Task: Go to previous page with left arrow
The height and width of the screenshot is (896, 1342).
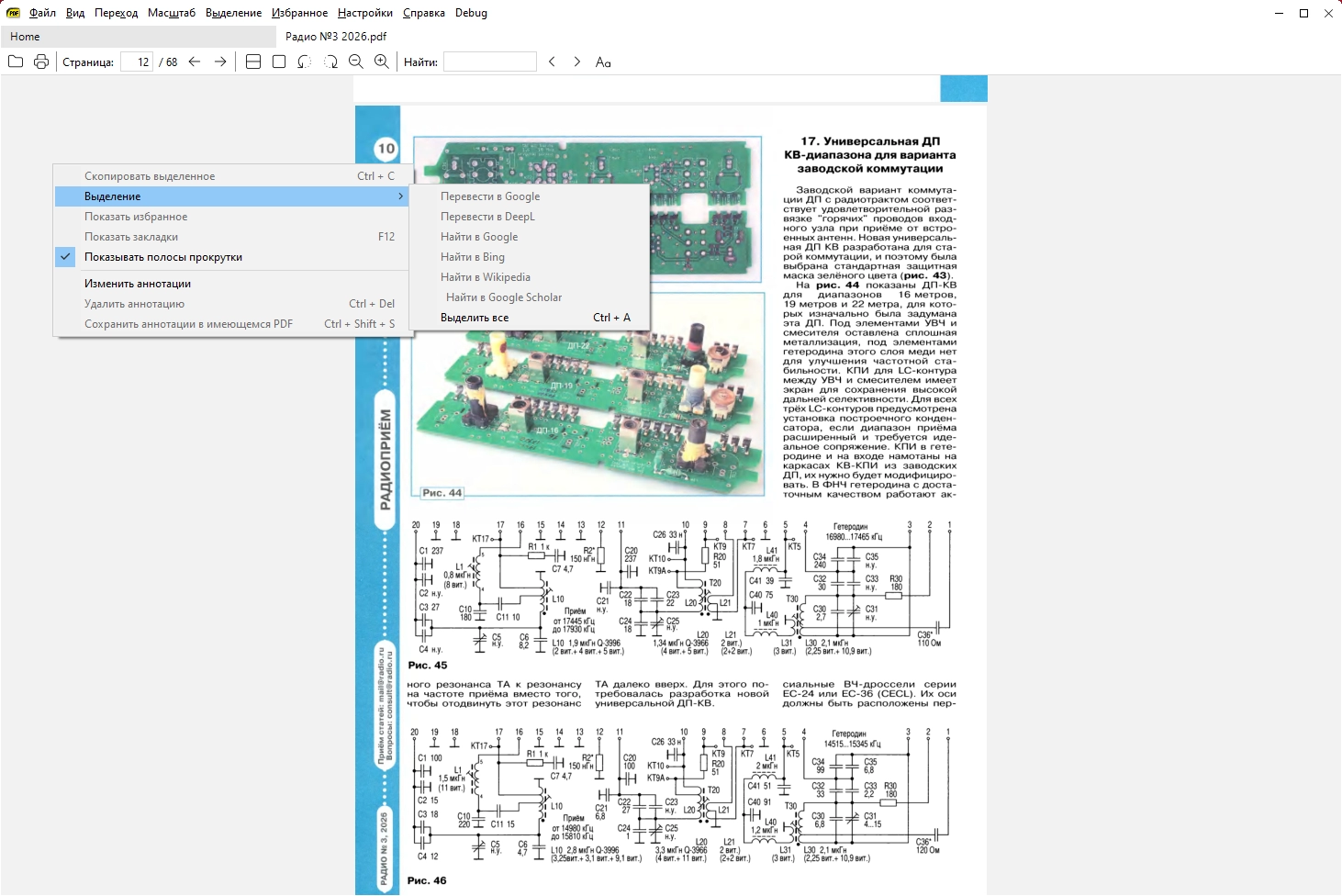Action: (195, 62)
